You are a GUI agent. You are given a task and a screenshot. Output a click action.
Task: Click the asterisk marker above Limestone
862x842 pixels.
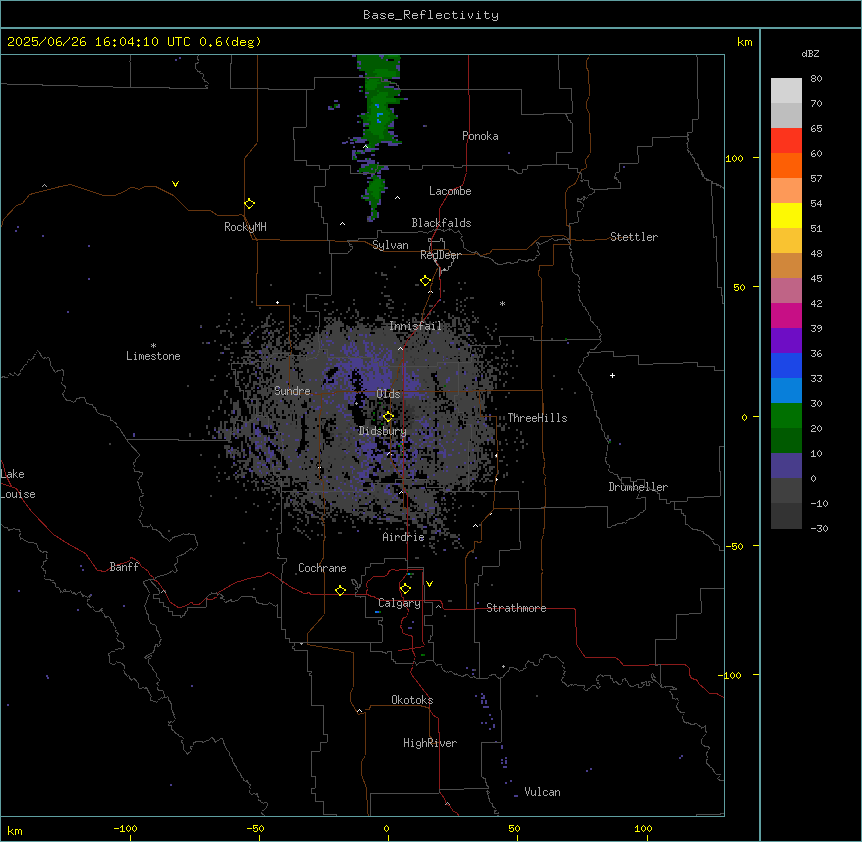pyautogui.click(x=153, y=346)
